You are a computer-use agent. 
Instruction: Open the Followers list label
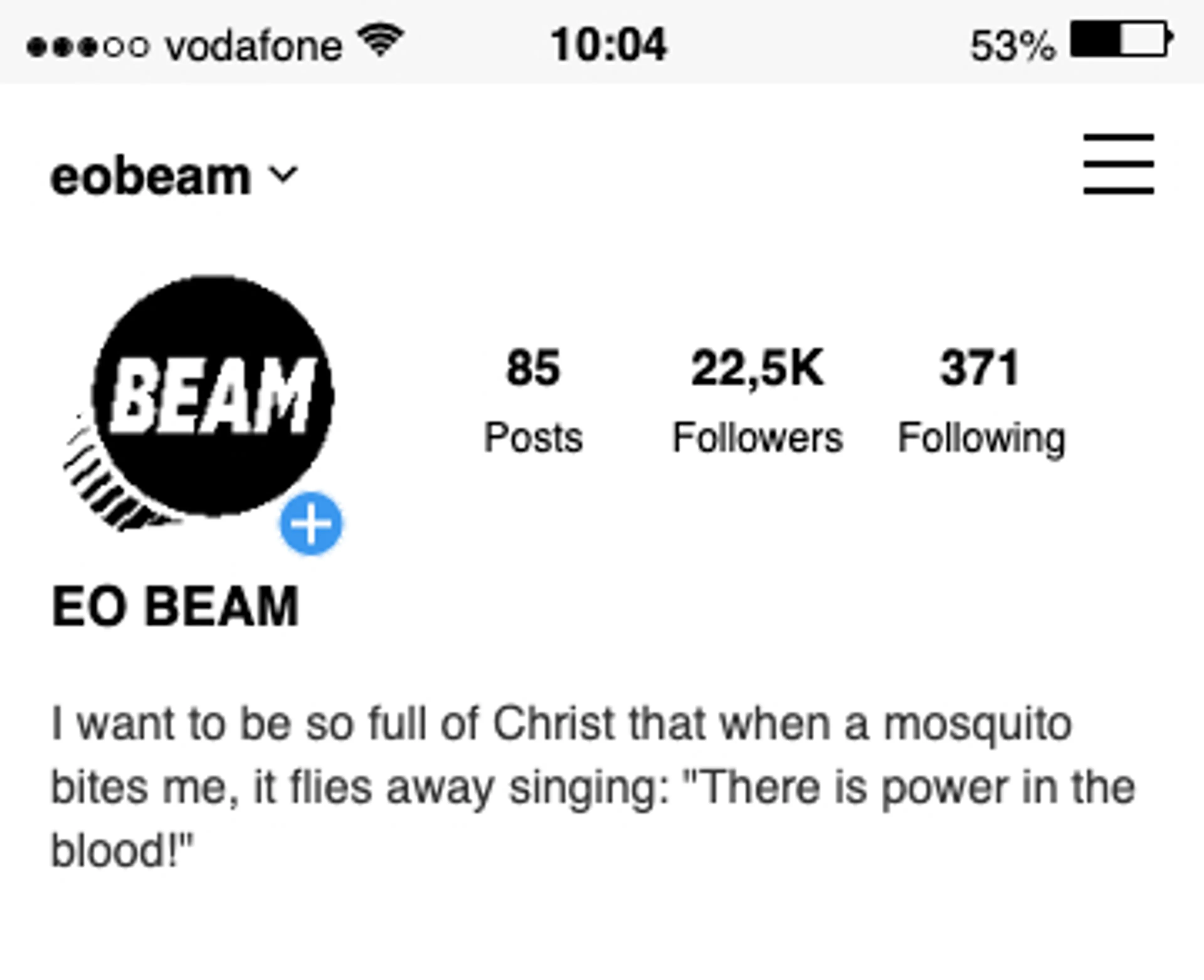coord(757,437)
